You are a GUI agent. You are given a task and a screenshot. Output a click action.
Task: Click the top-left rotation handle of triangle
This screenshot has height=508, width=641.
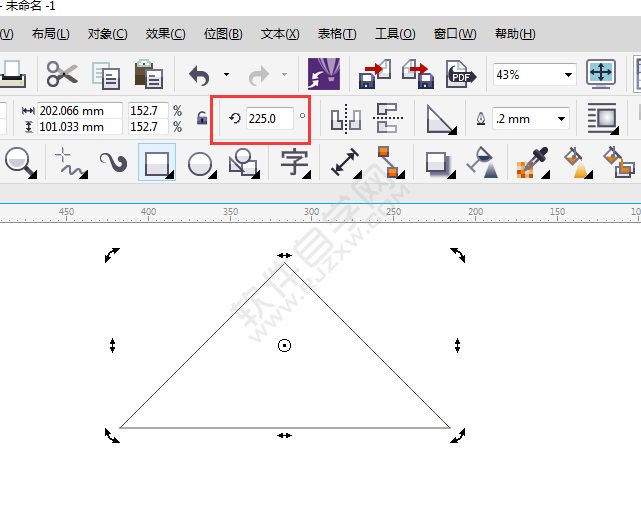coord(112,255)
